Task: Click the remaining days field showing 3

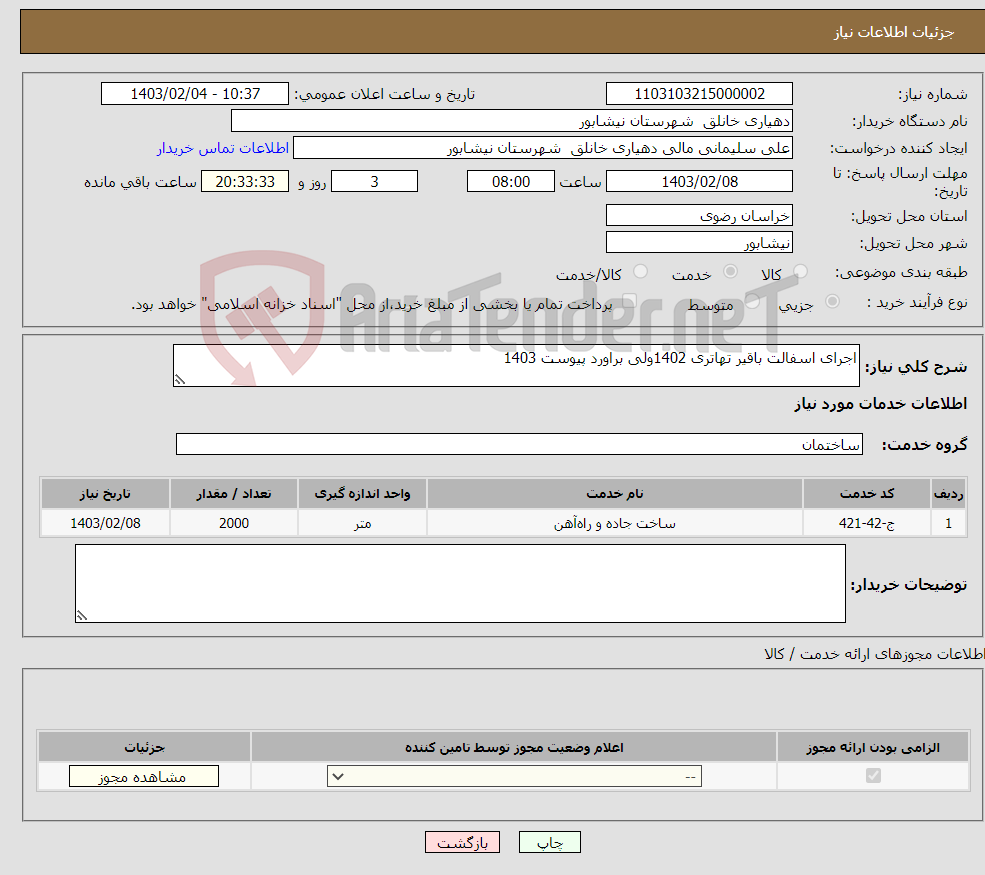Action: 374,182
